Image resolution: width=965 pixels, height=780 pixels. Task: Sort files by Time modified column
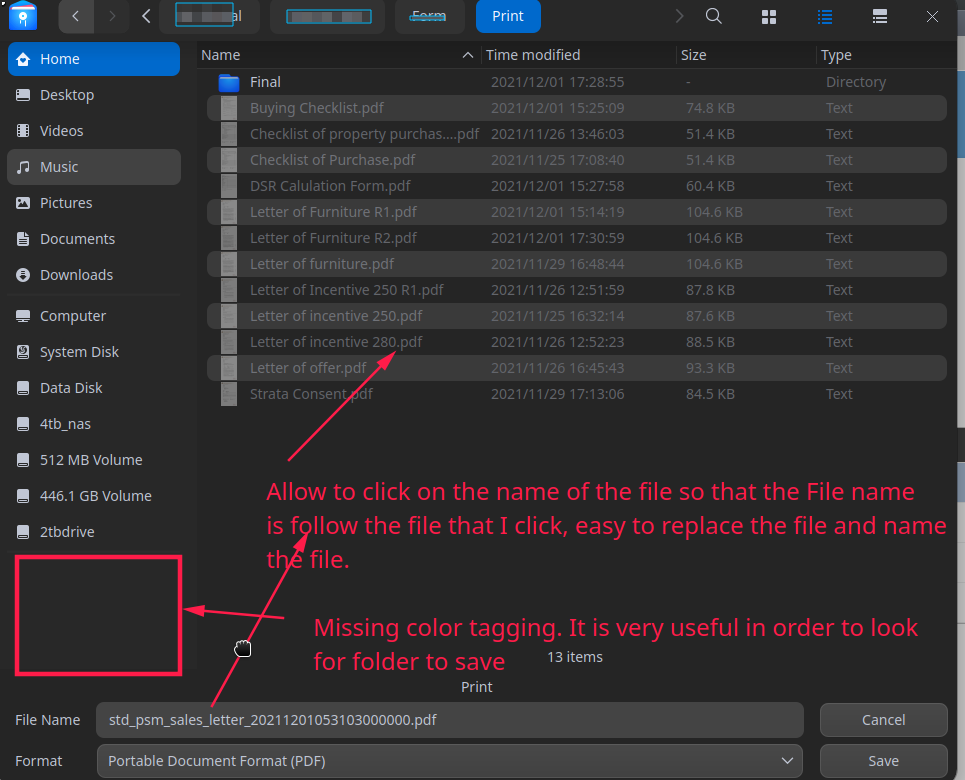[x=533, y=55]
